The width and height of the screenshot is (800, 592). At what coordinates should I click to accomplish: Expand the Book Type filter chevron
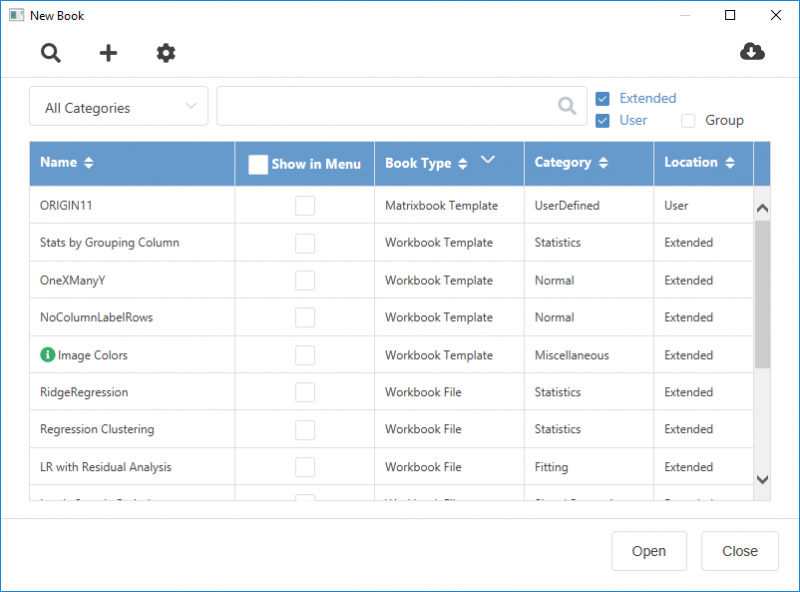click(488, 159)
